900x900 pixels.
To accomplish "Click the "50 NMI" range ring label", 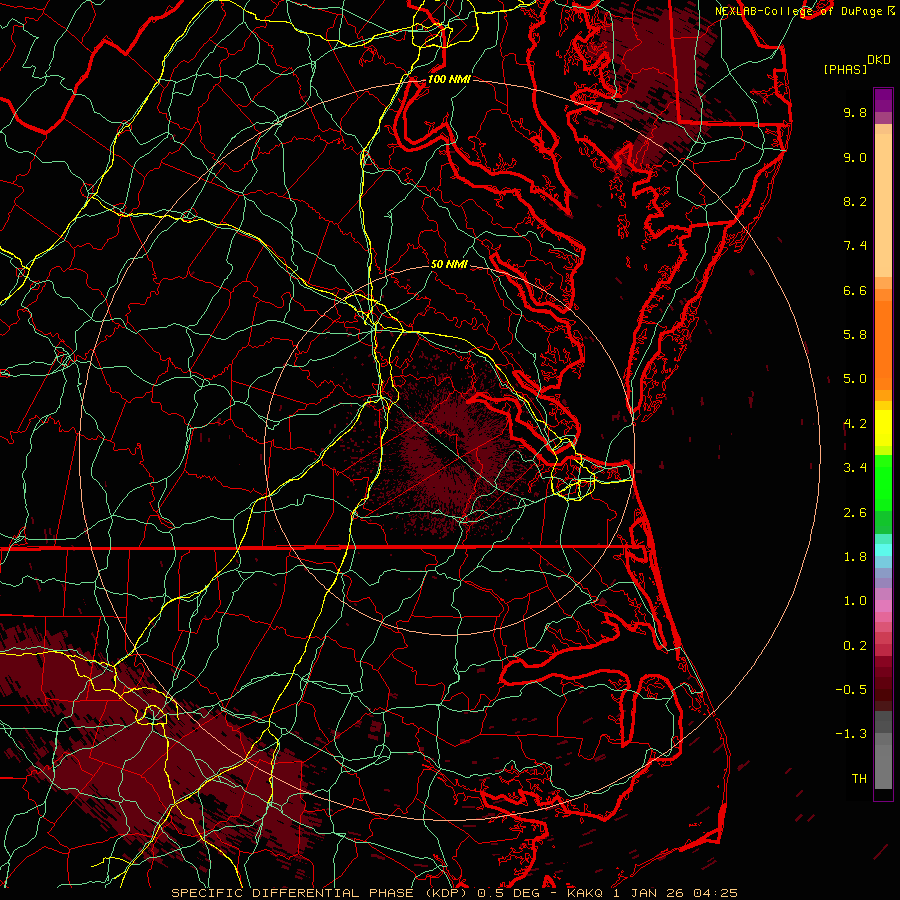I will tap(449, 264).
